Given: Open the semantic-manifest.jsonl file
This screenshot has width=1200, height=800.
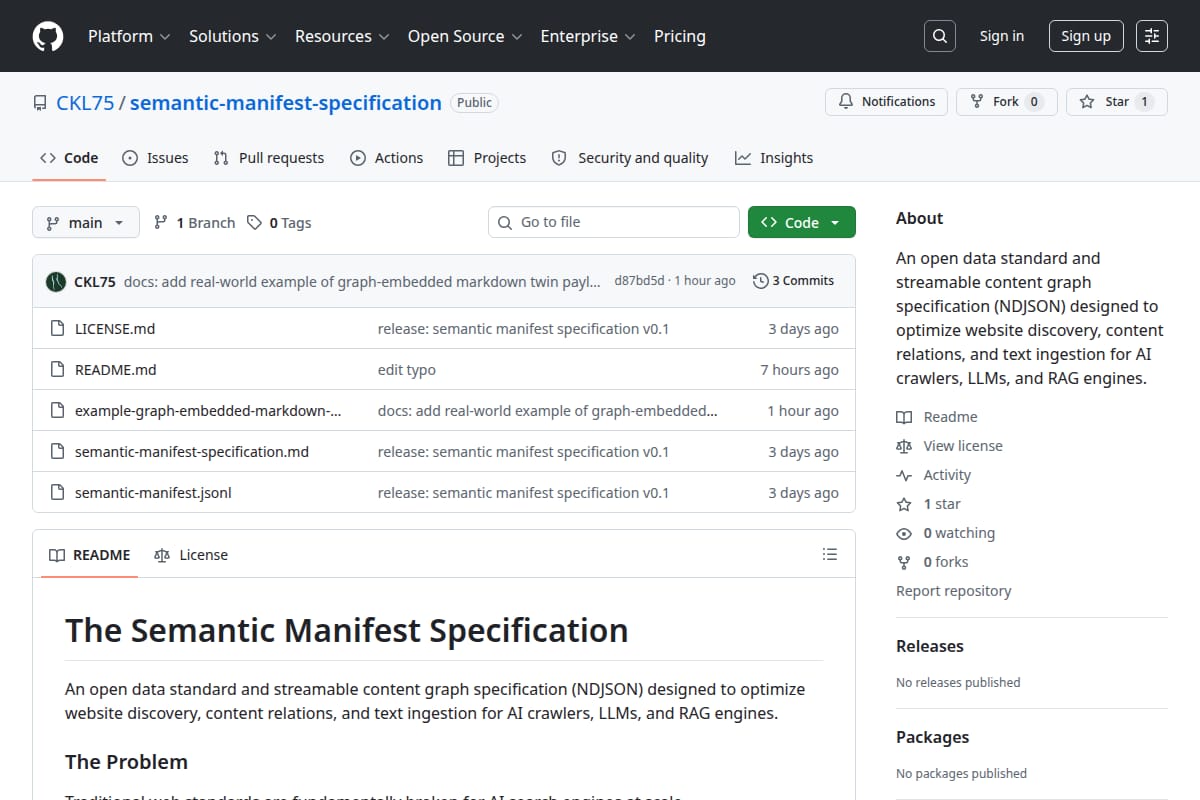Looking at the screenshot, I should [x=153, y=493].
